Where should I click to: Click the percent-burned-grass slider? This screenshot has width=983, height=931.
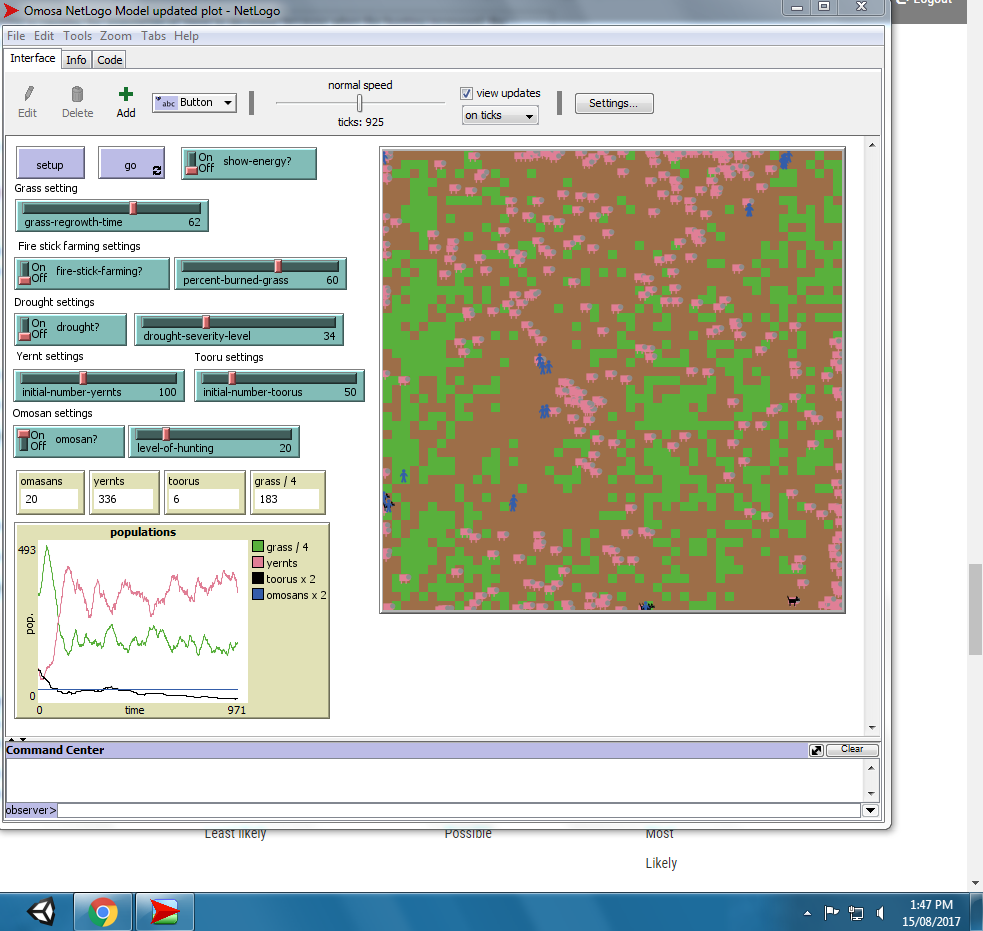(260, 273)
